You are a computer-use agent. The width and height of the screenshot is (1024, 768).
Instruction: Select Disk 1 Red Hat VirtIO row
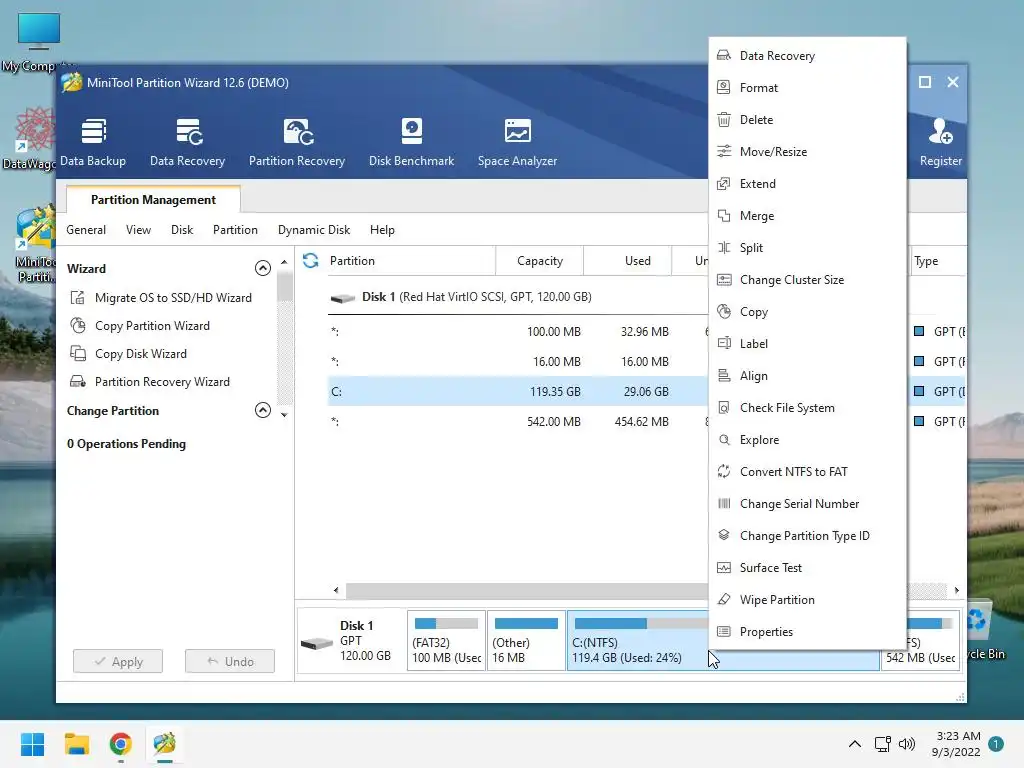(518, 297)
